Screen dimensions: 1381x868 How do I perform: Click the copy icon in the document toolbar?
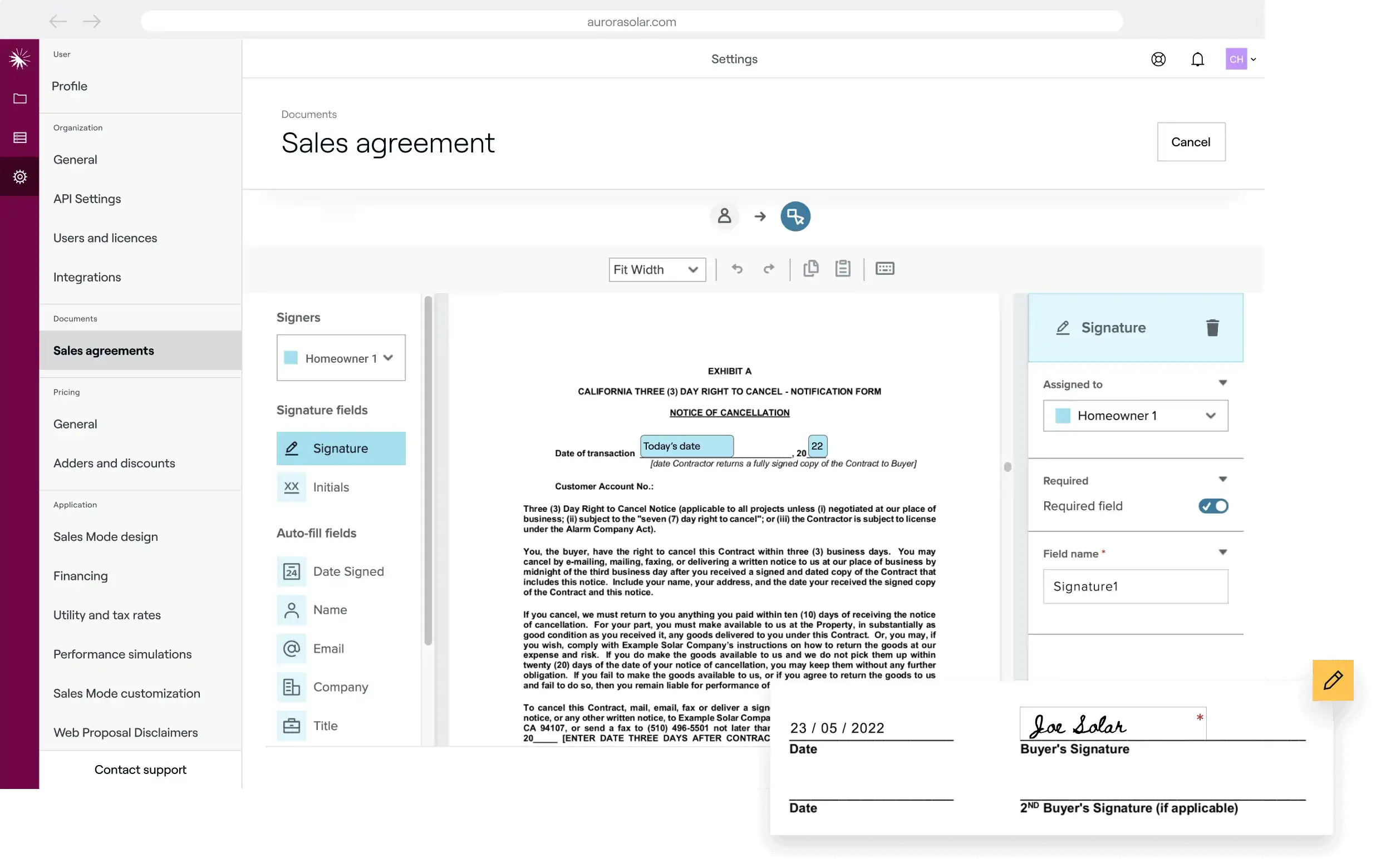click(x=810, y=268)
